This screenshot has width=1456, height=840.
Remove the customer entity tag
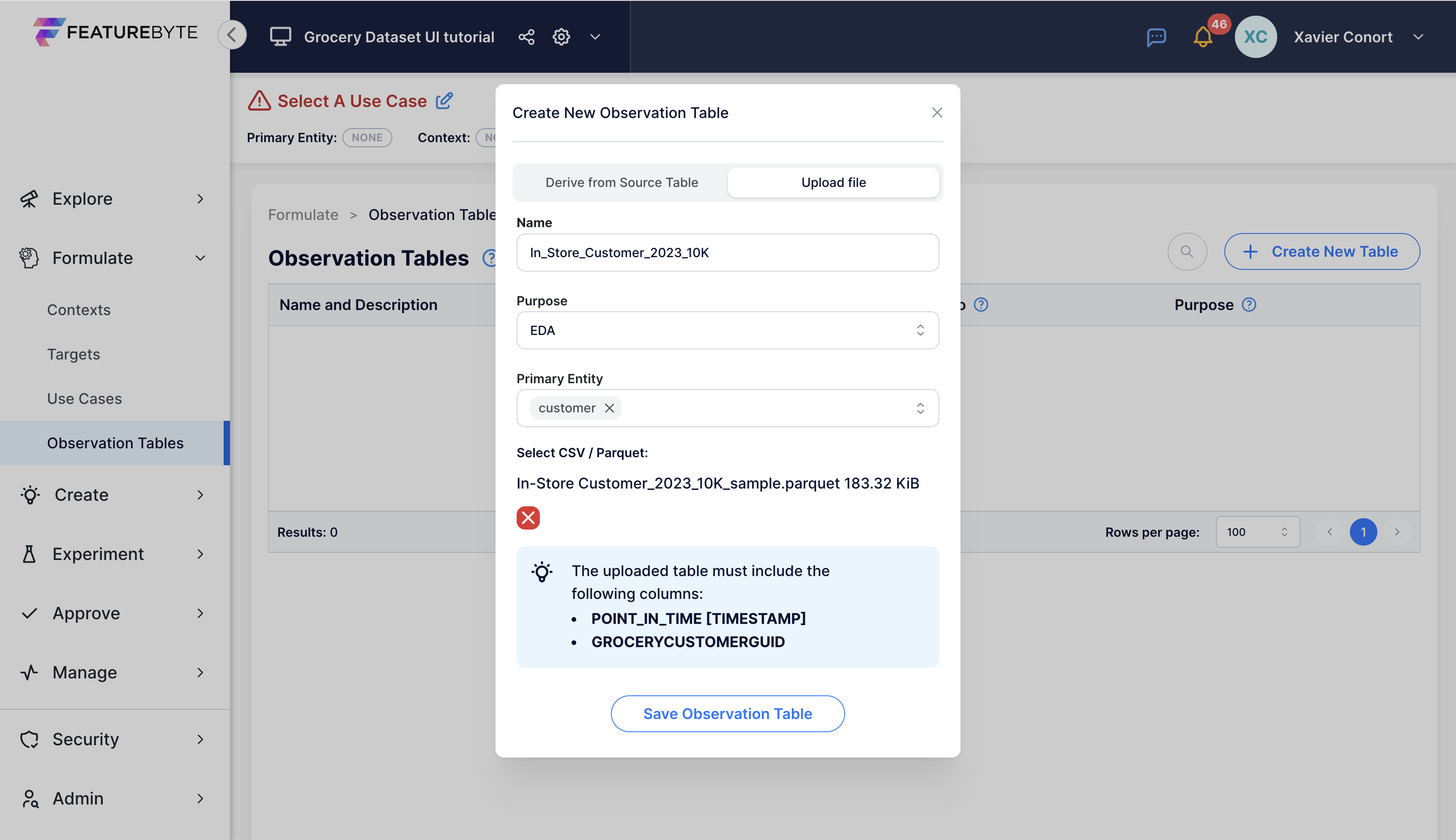coord(610,408)
